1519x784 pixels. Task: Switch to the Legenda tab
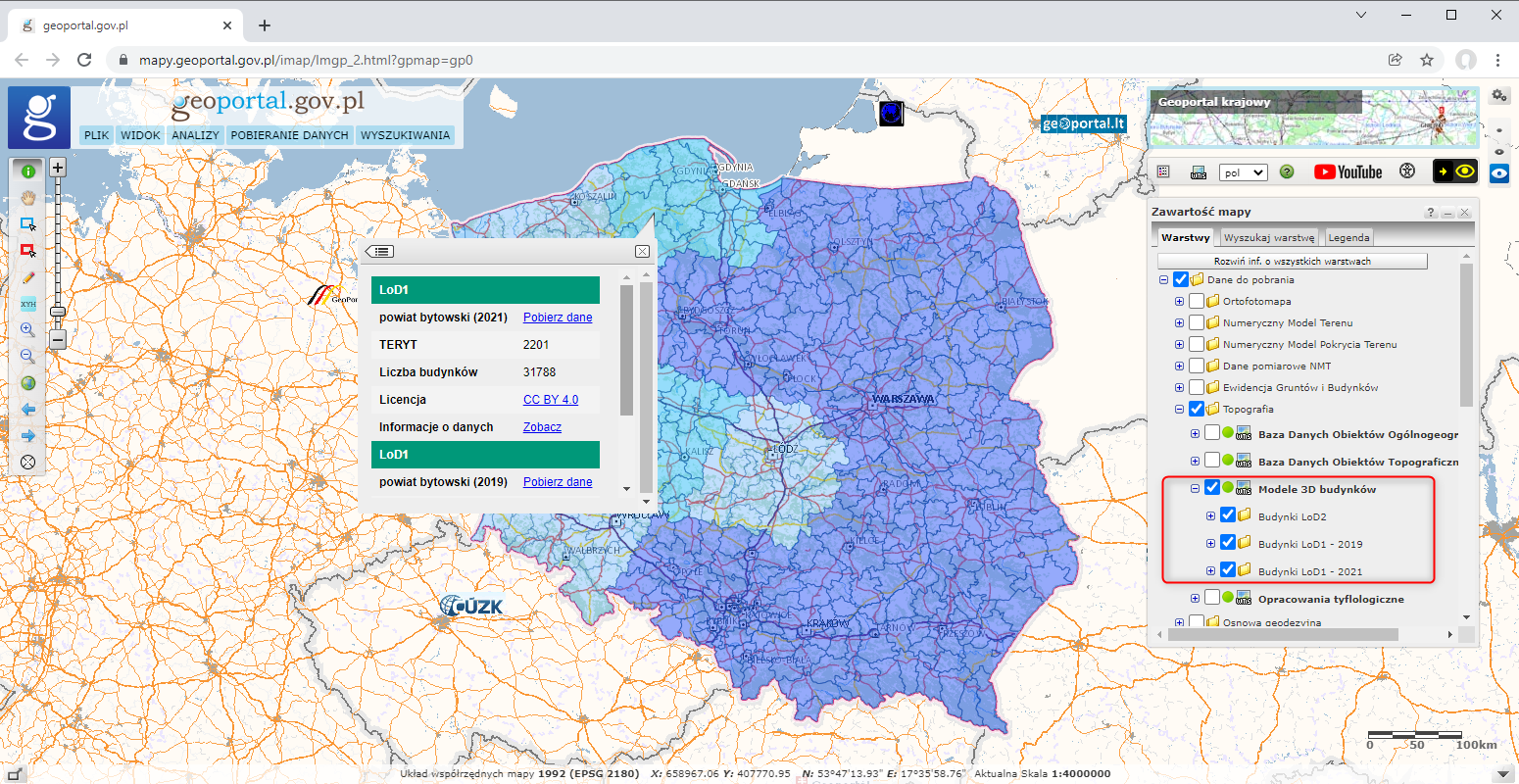pyautogui.click(x=1348, y=238)
